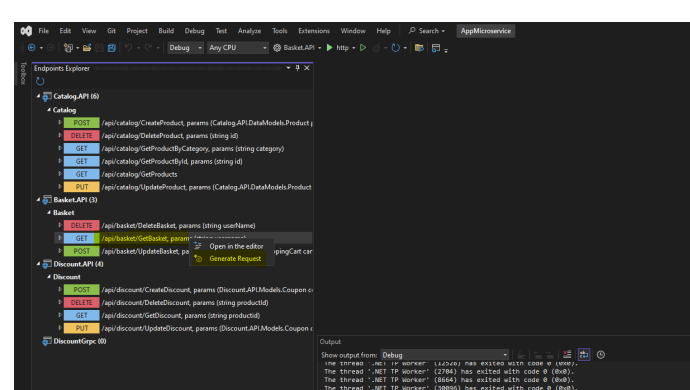Select the /api/discount/GetDiscount endpoint
Image resolution: width=690 pixels, height=390 pixels.
(x=181, y=315)
